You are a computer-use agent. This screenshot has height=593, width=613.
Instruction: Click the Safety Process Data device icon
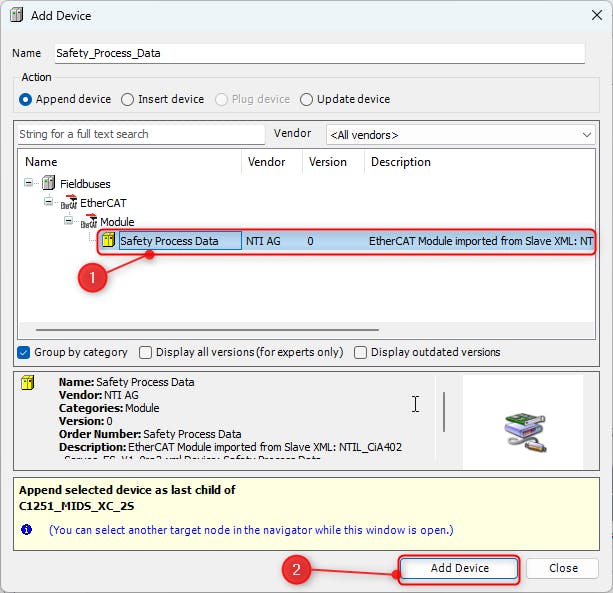109,240
